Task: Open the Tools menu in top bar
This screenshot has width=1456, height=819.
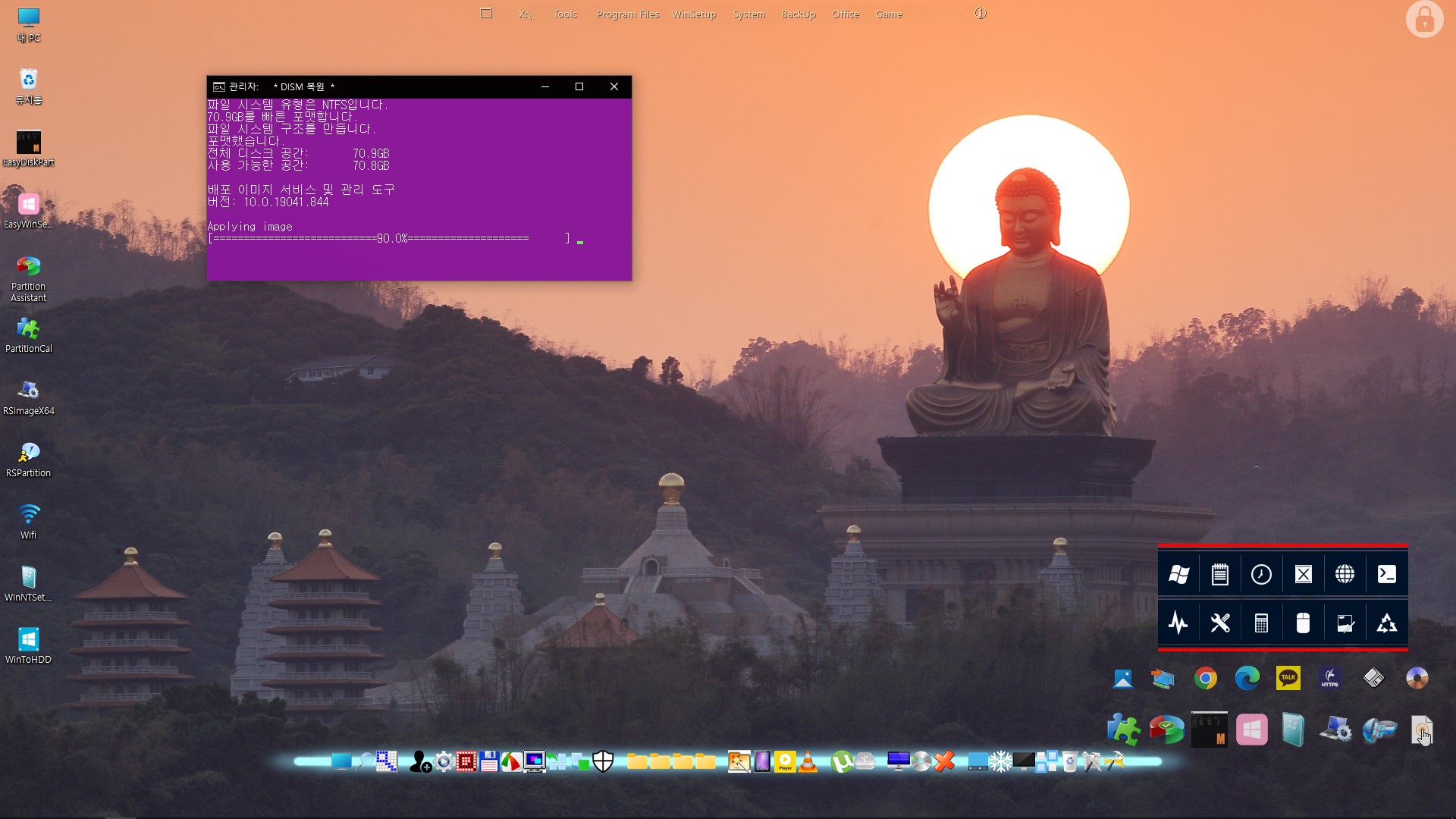Action: [x=565, y=14]
